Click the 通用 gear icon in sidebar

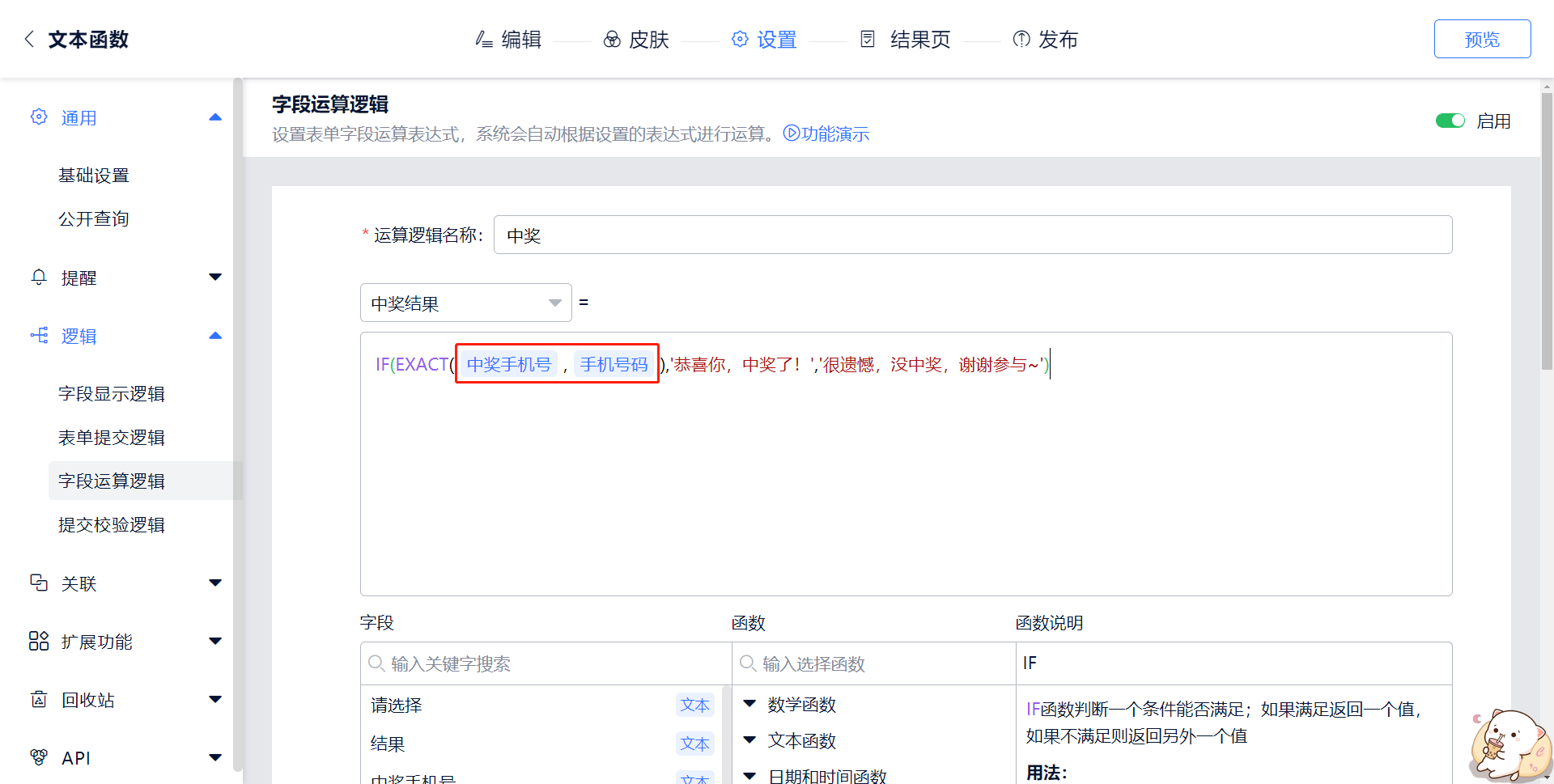39,117
